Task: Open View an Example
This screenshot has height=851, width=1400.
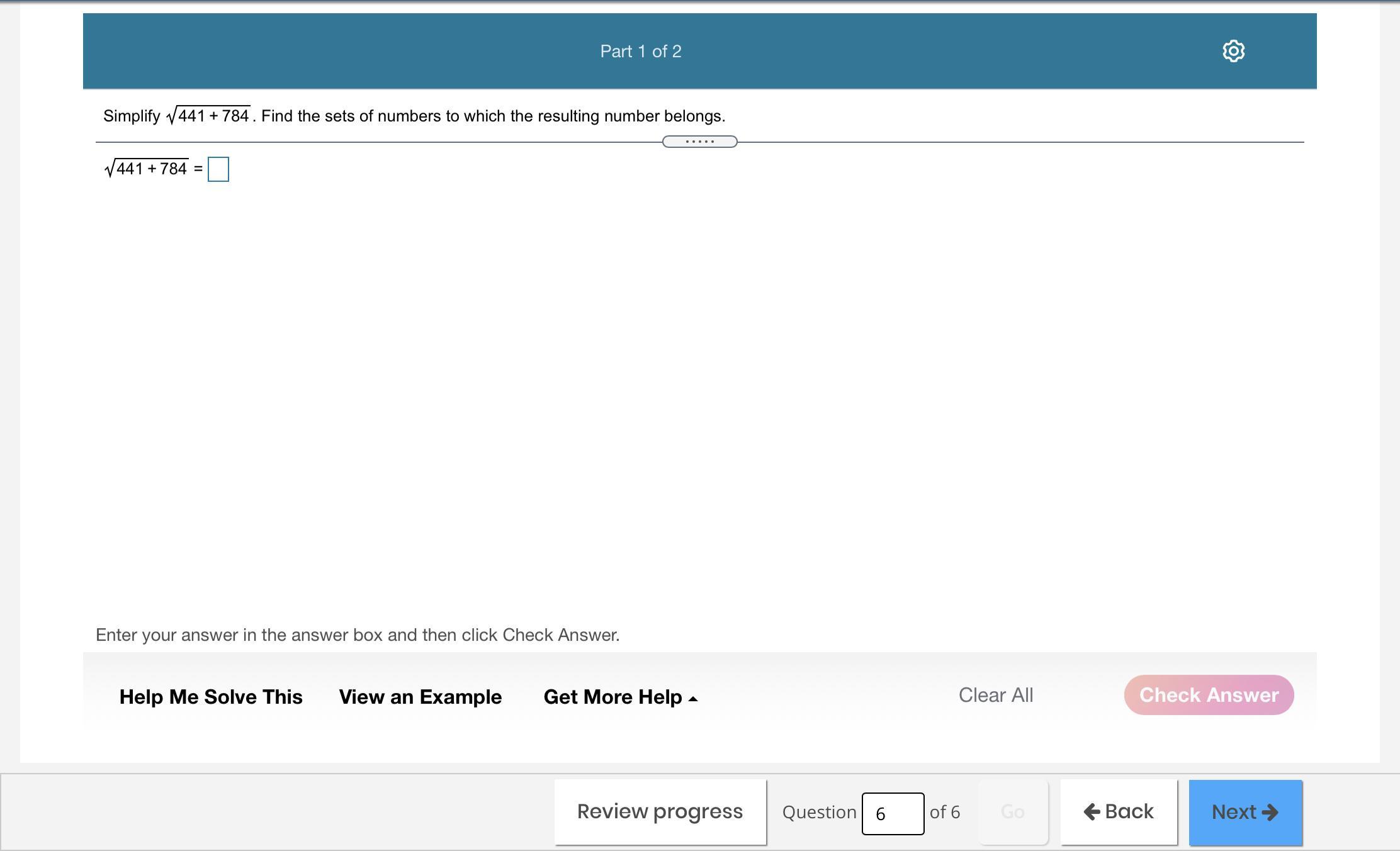Action: (420, 697)
